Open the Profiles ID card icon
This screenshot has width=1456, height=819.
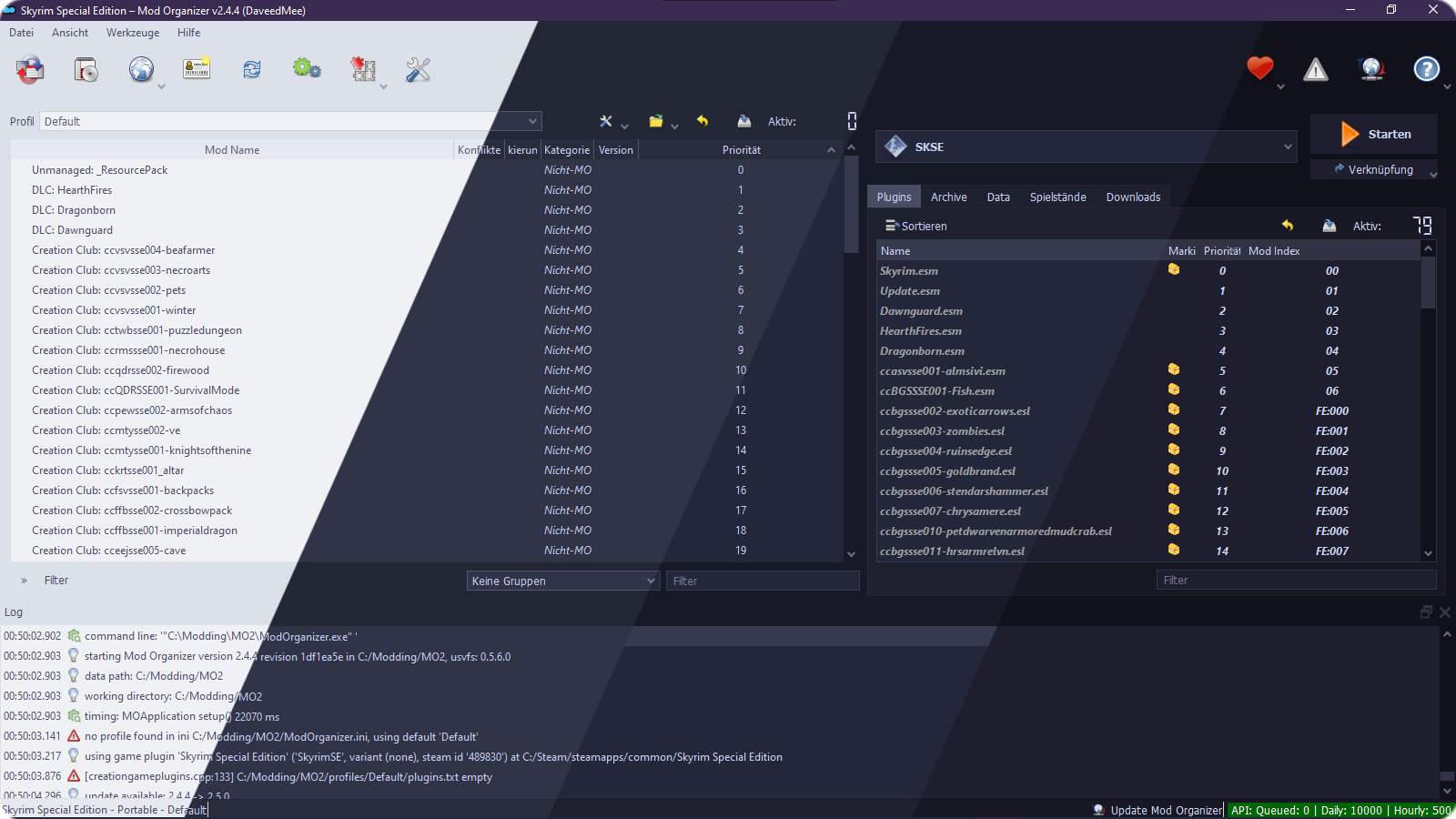(197, 70)
